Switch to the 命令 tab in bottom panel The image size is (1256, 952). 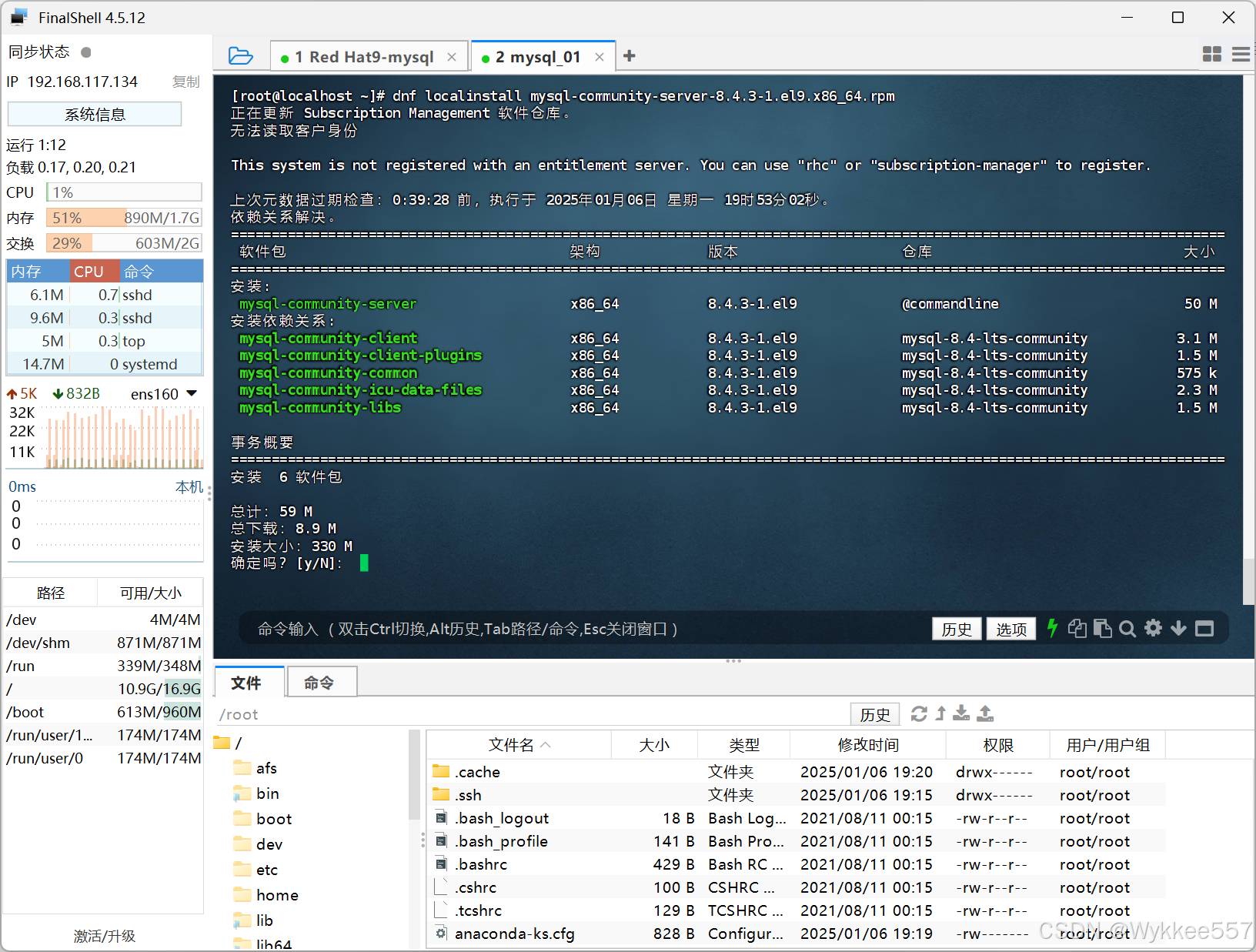click(321, 682)
